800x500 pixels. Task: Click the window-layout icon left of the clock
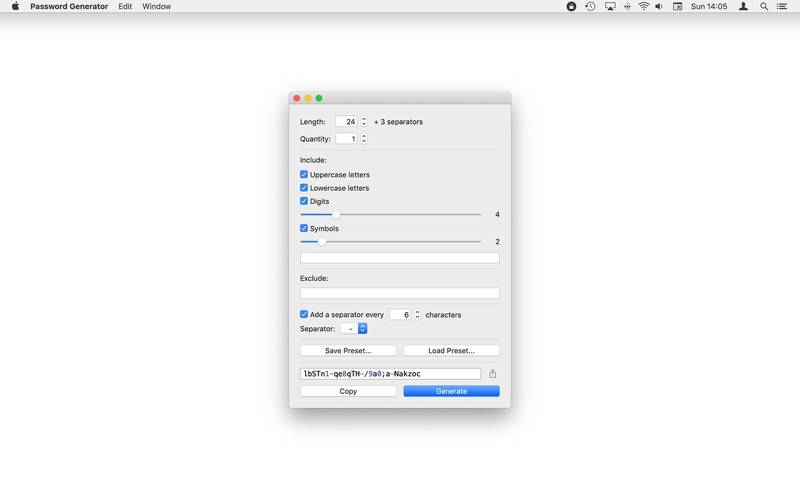[678, 6]
